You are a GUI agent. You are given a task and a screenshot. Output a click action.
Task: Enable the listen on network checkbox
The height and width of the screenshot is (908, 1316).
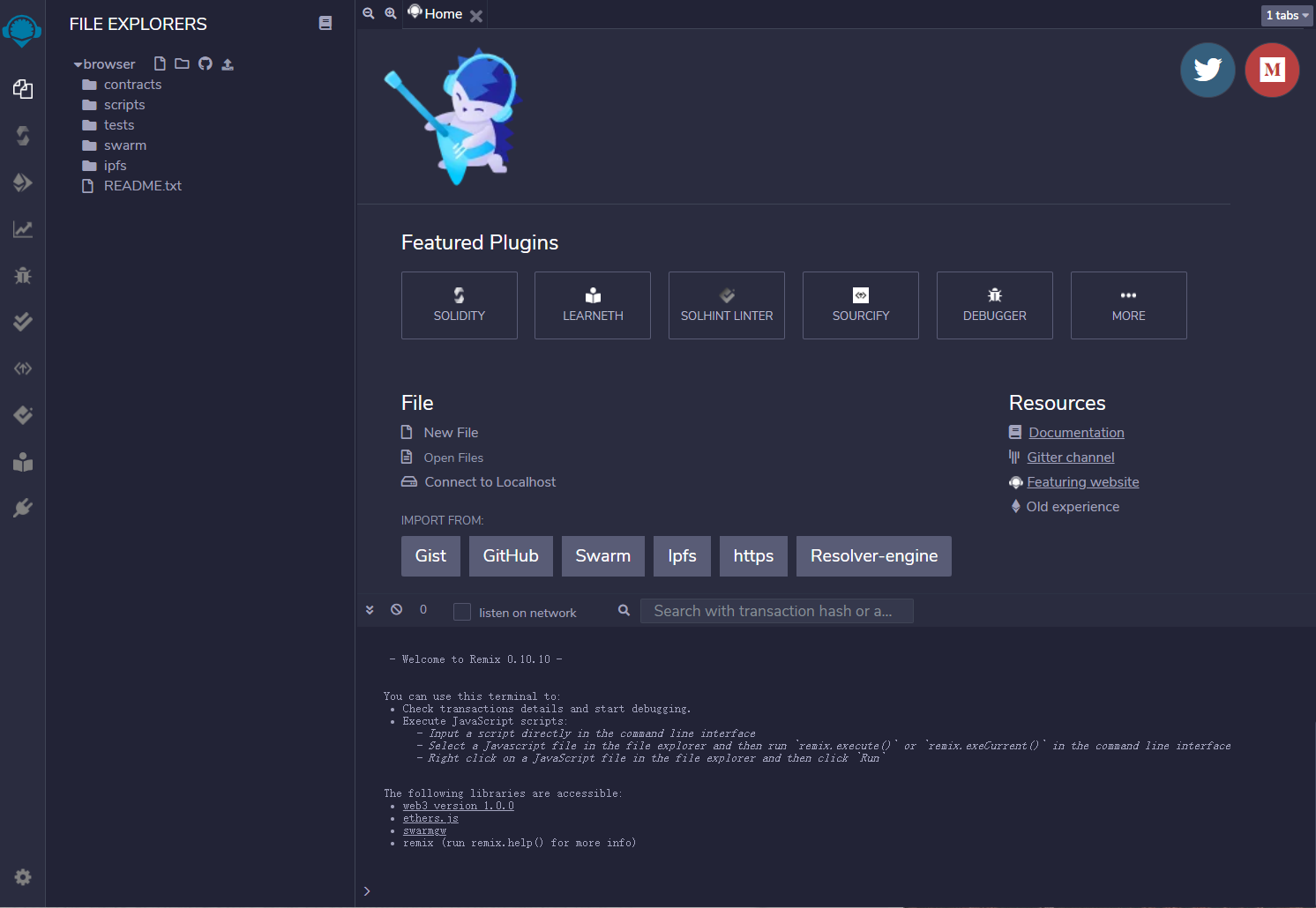(462, 612)
